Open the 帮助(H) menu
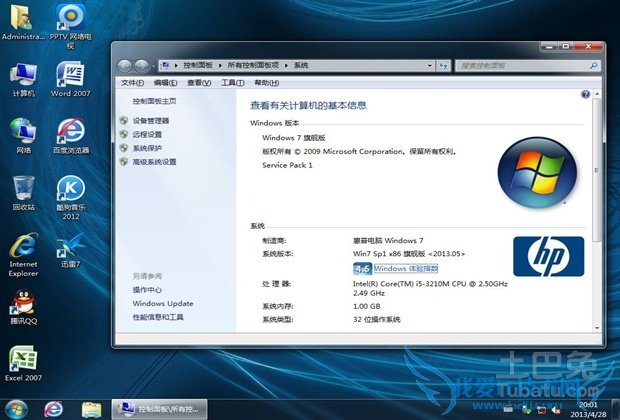Viewport: 620px width, 420px height. [x=267, y=83]
